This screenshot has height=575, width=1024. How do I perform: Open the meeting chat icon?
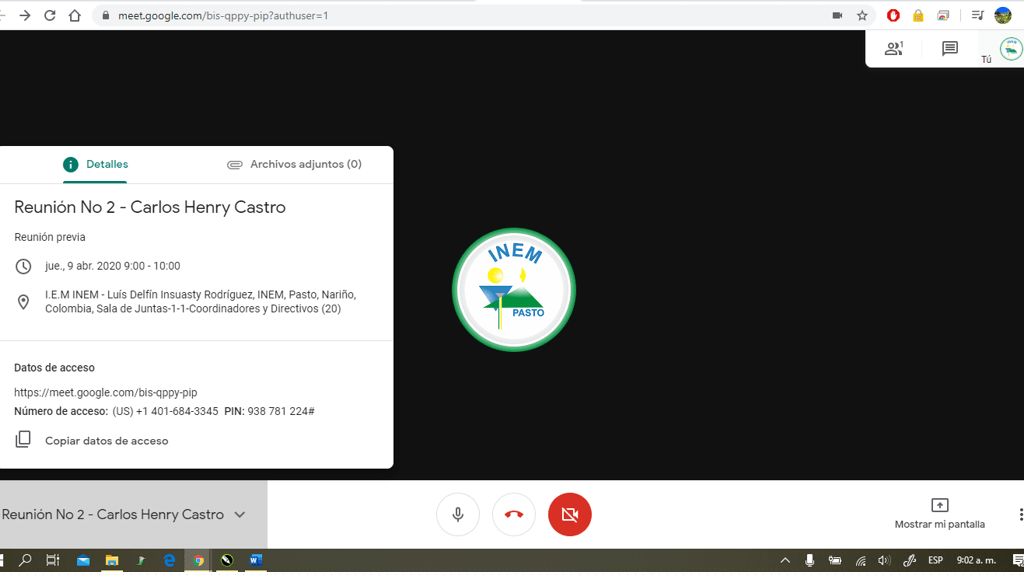[950, 48]
